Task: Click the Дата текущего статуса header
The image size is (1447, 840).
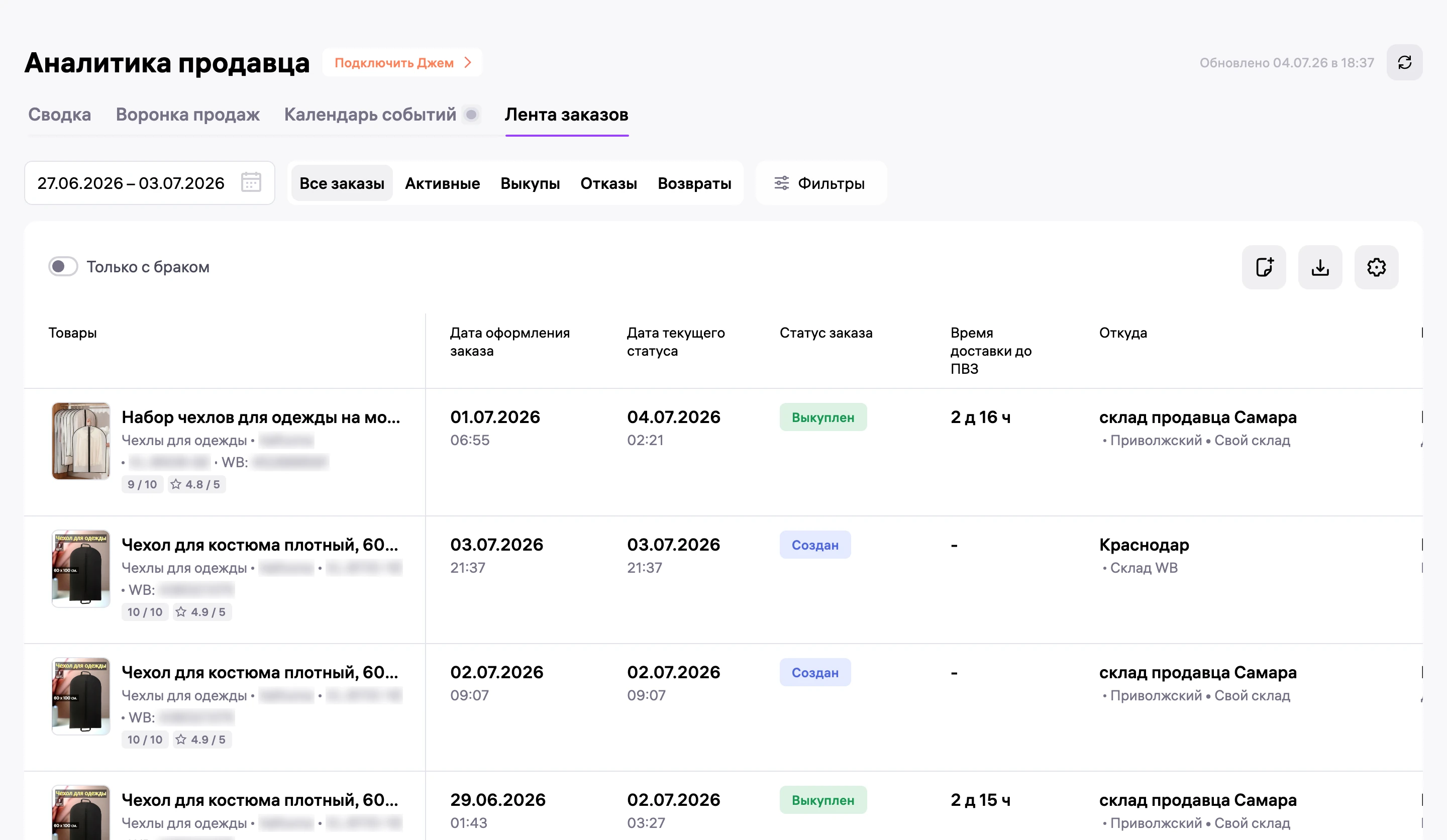Action: point(676,342)
